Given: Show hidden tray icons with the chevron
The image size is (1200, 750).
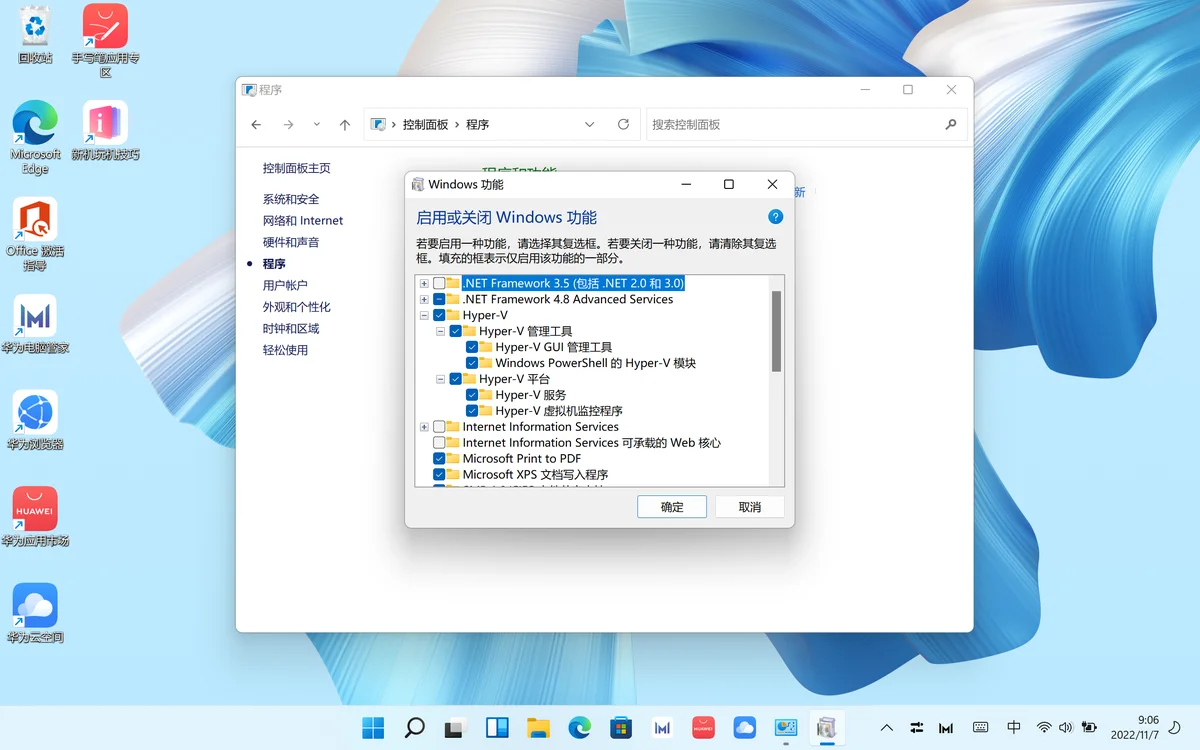Looking at the screenshot, I should [x=886, y=728].
